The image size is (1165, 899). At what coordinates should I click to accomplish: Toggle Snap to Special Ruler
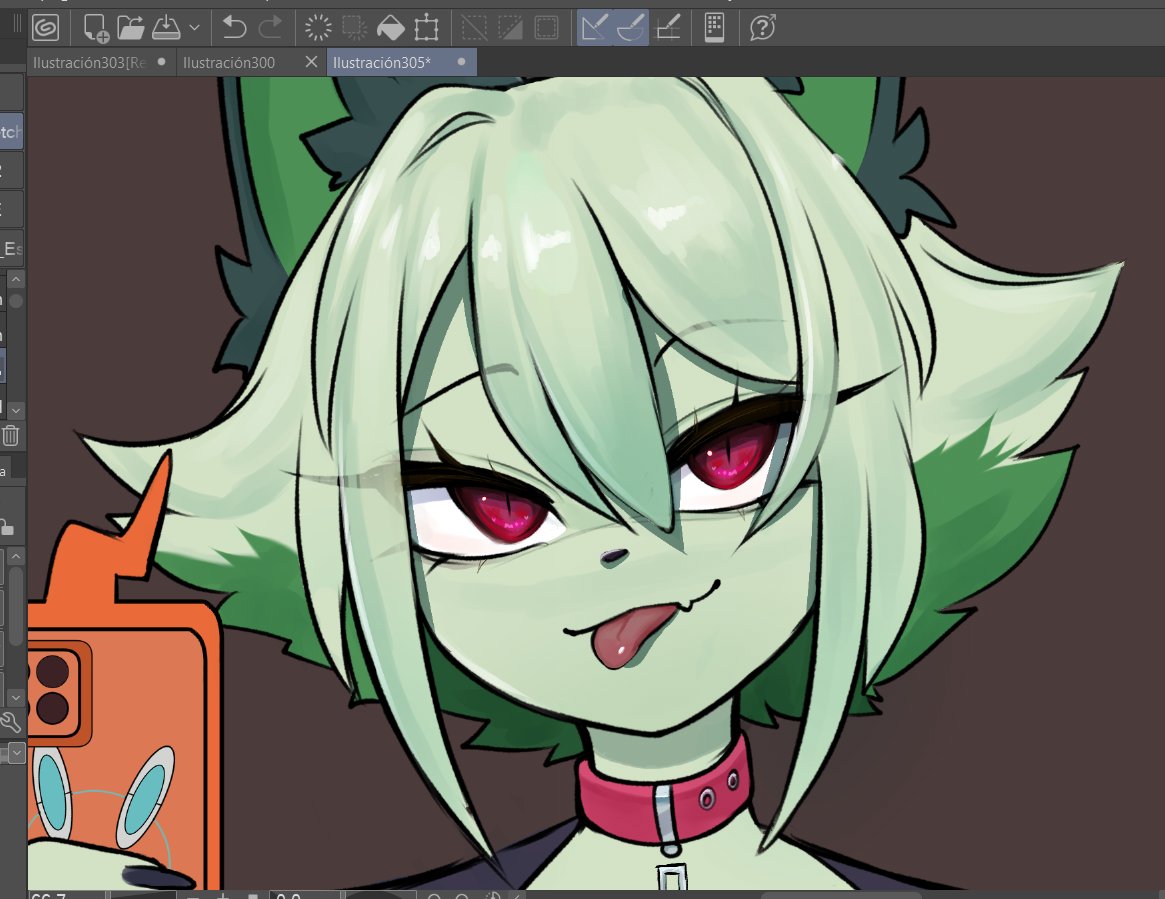click(x=631, y=28)
